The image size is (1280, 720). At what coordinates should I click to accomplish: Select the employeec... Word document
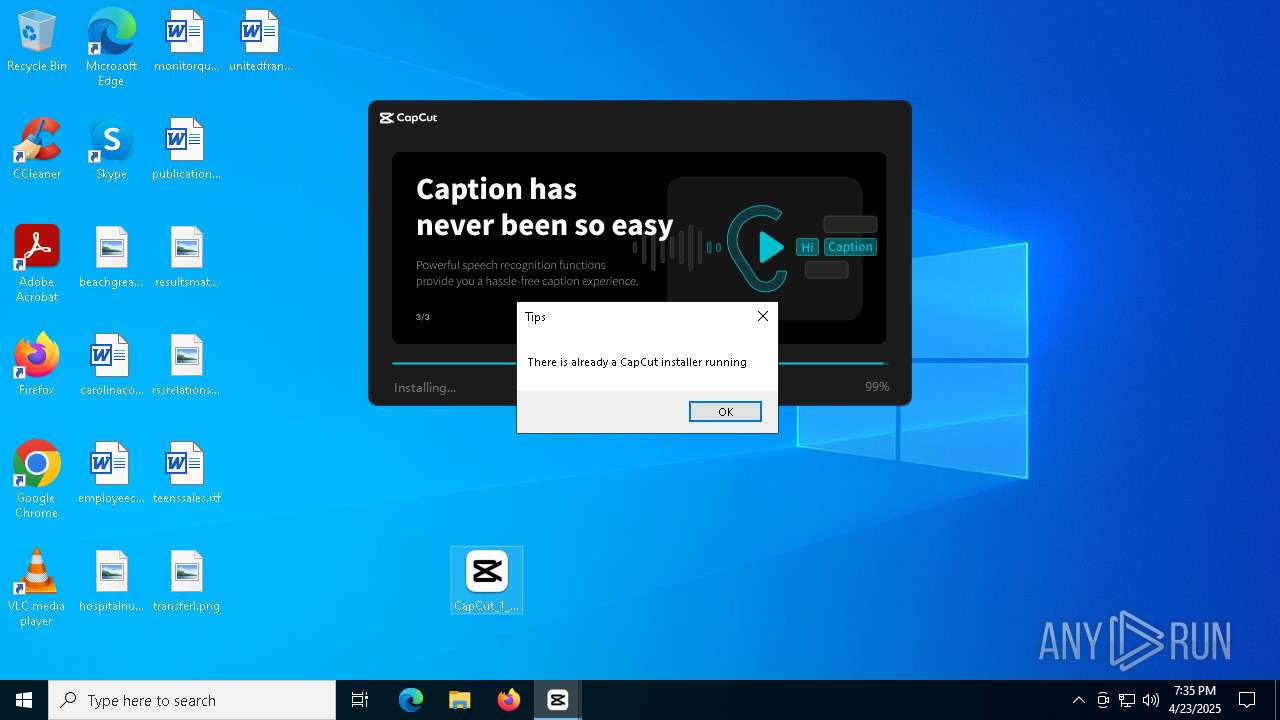click(111, 474)
